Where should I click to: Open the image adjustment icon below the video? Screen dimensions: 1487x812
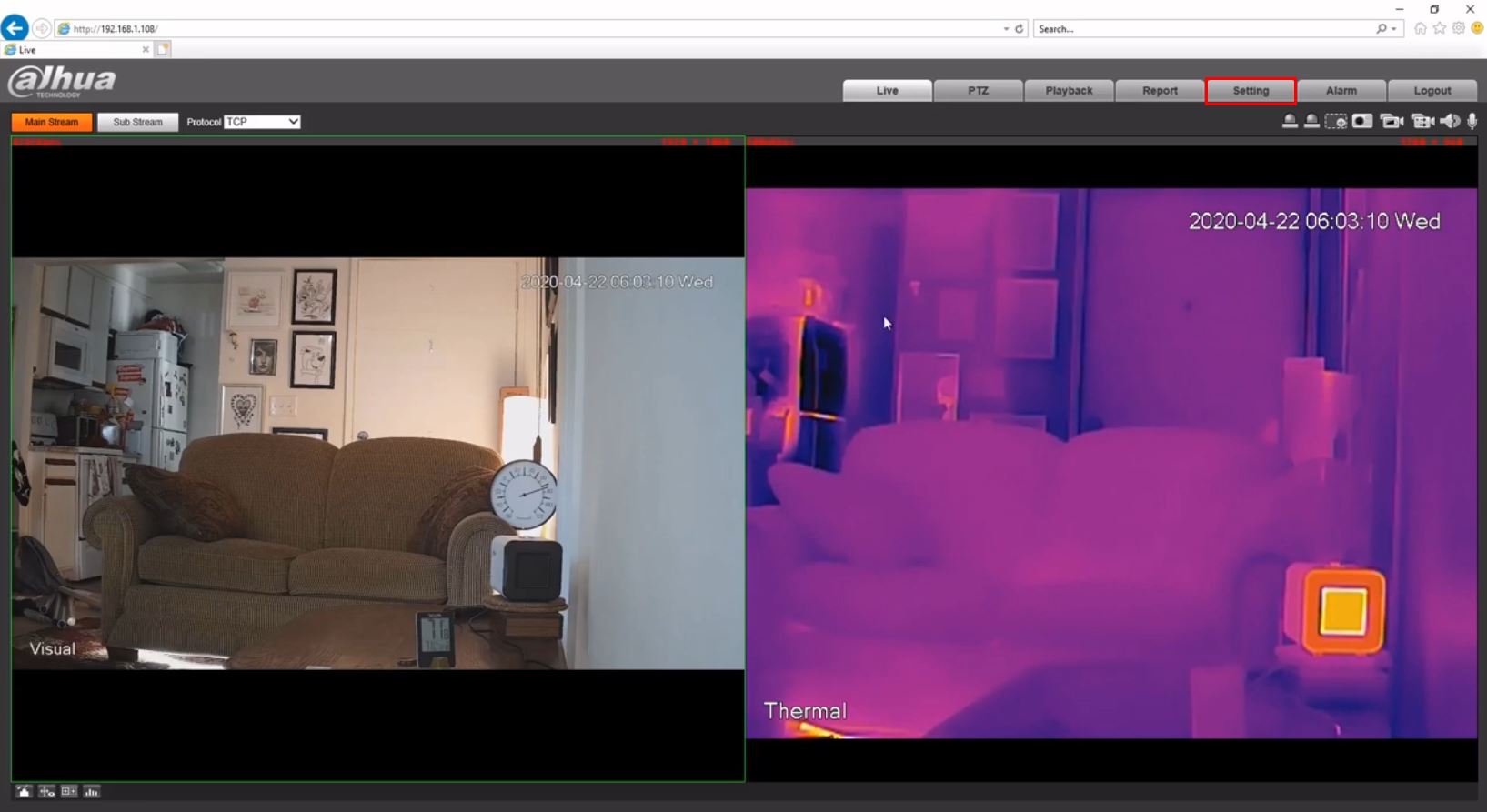[24, 792]
